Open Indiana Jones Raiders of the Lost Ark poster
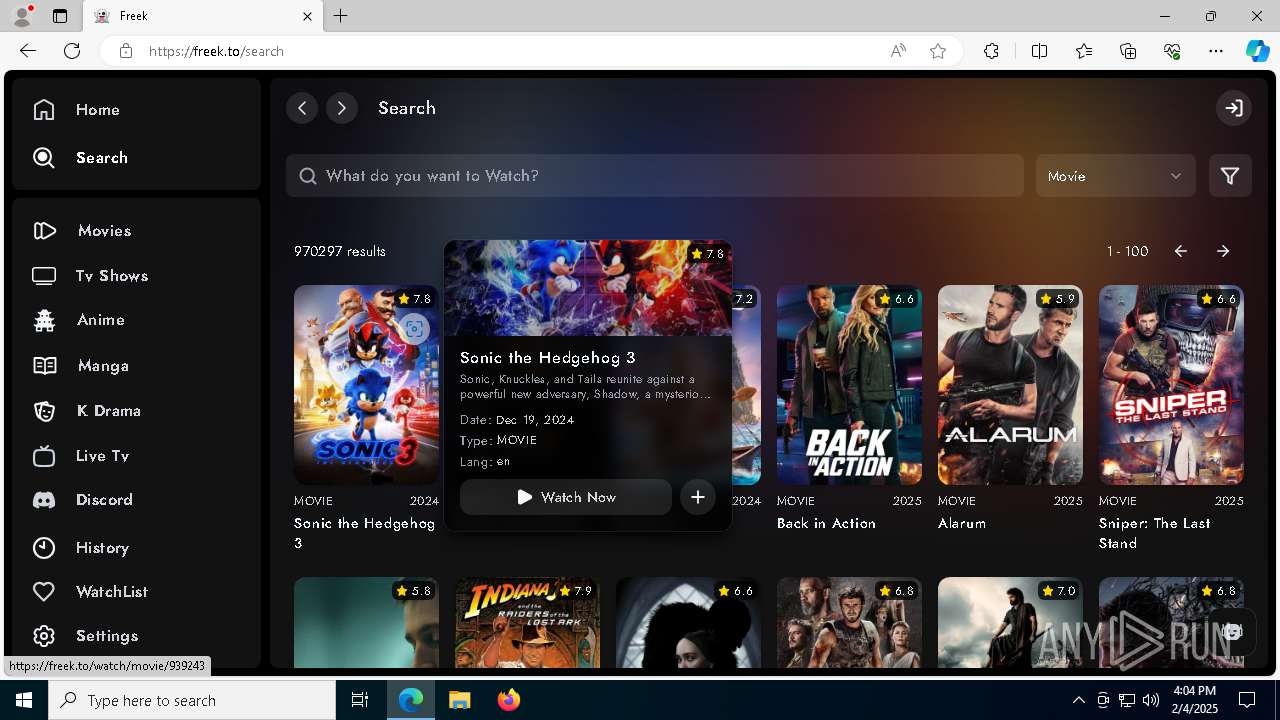The image size is (1280, 720). click(527, 622)
